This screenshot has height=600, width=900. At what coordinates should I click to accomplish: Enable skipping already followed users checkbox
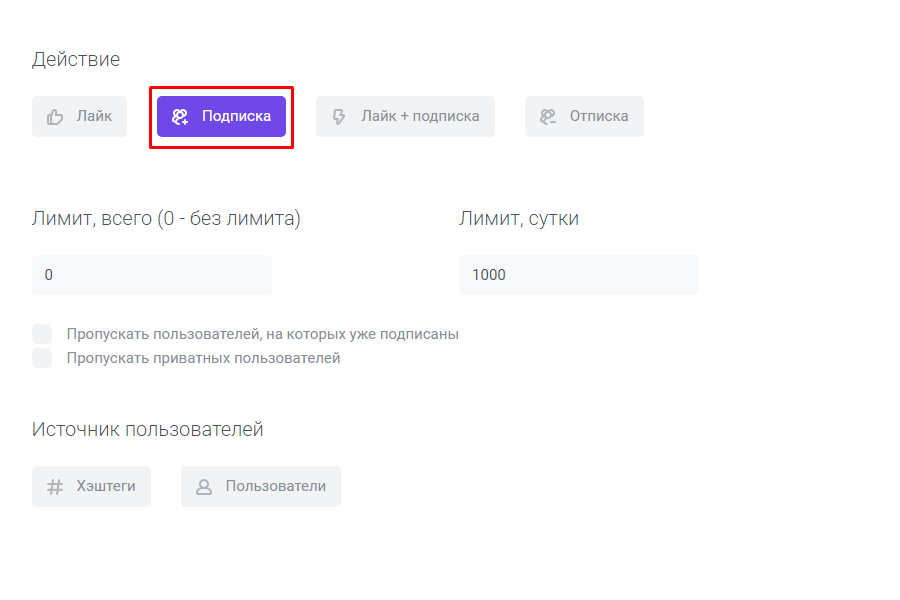tap(42, 334)
